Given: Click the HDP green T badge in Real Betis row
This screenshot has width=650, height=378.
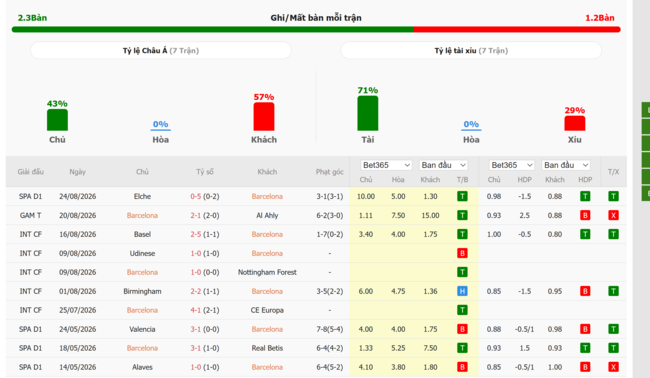Looking at the screenshot, I should tap(585, 348).
